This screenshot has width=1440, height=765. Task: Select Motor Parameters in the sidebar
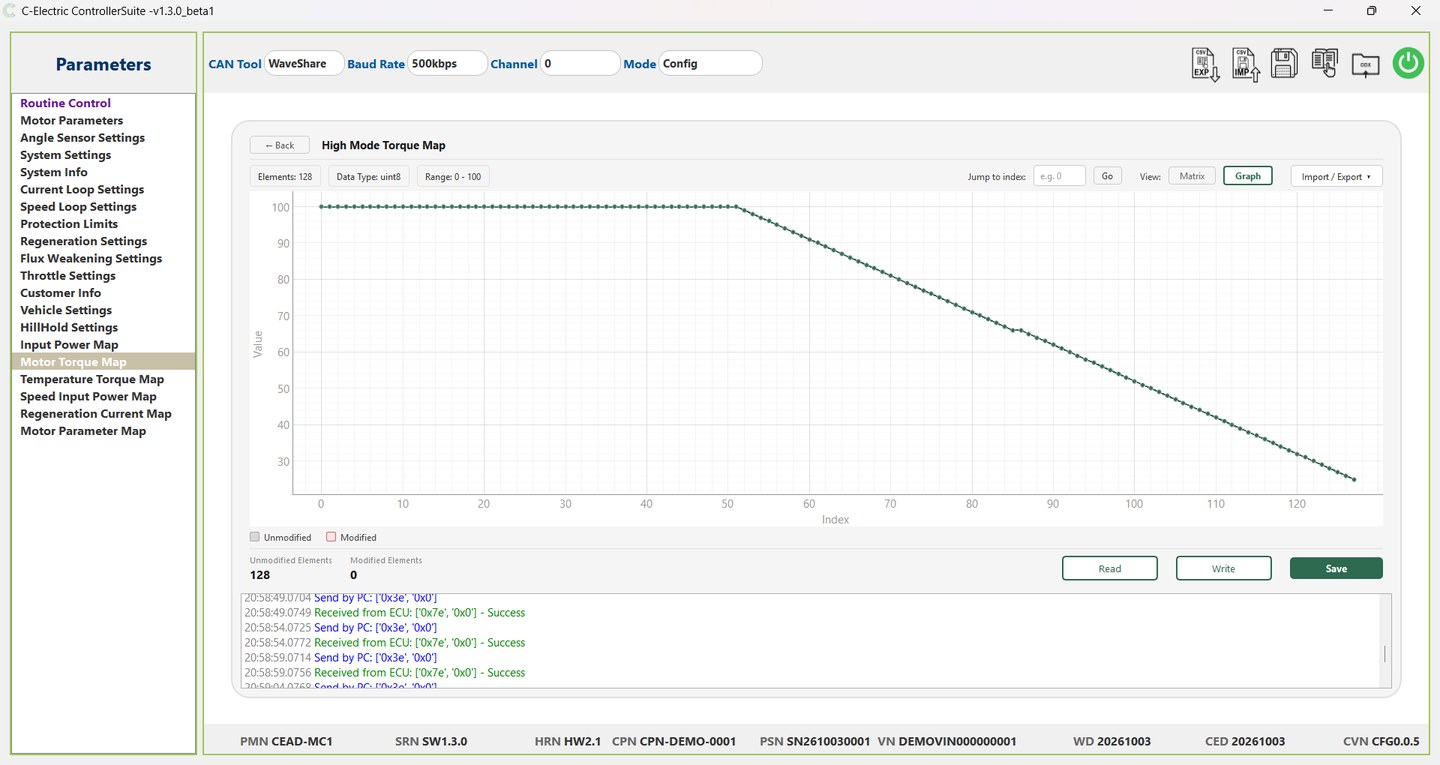72,120
